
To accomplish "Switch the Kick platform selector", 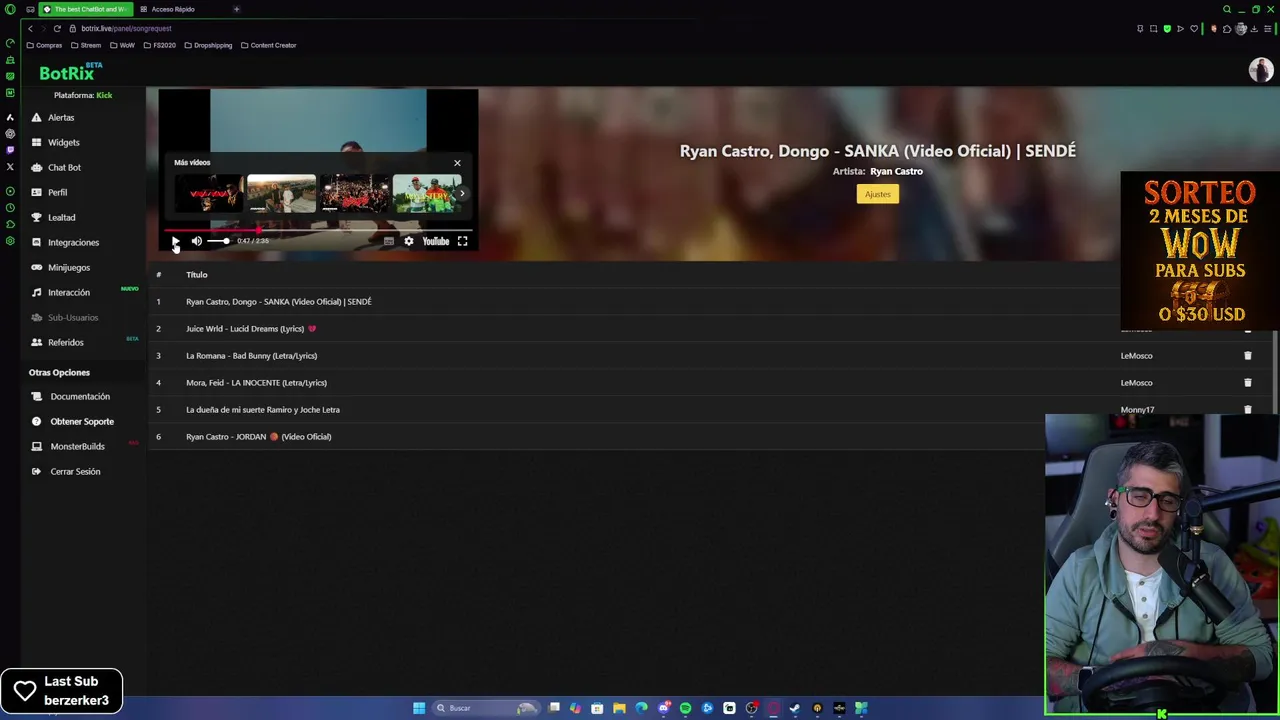I will pyautogui.click(x=104, y=95).
